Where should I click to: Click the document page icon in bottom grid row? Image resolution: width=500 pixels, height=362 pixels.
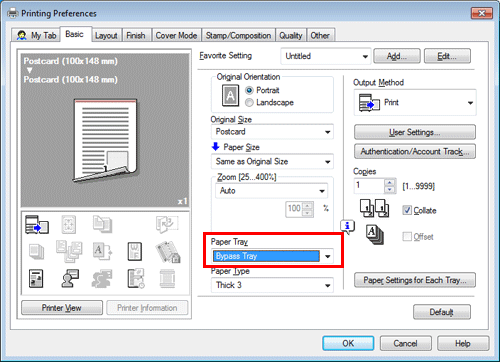click(x=36, y=279)
